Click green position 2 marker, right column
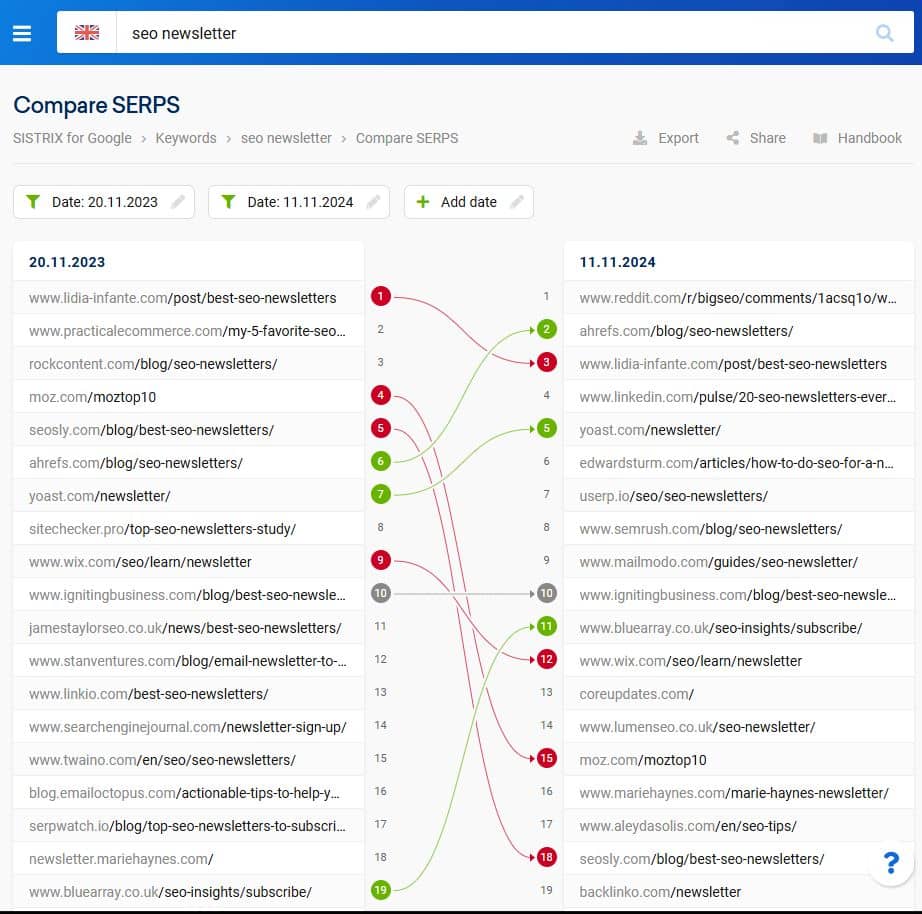The height and width of the screenshot is (914, 922). 546,329
